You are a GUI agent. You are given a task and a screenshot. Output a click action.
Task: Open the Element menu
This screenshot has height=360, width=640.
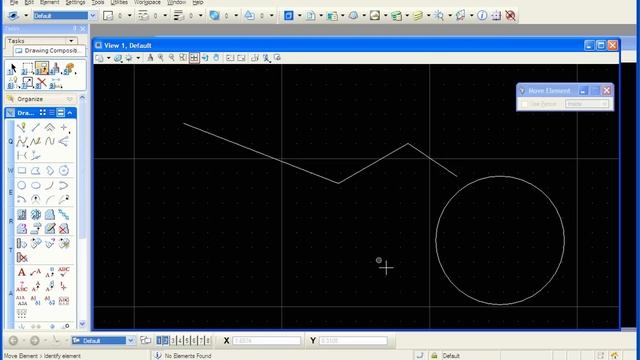49,2
